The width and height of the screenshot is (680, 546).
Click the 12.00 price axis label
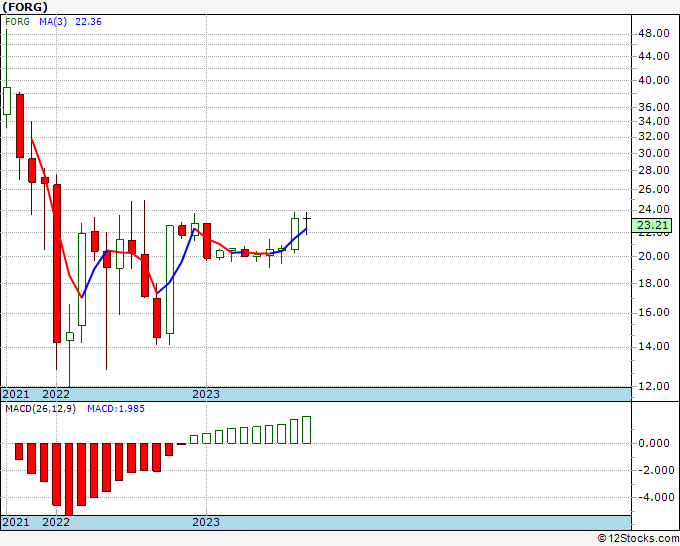tap(654, 386)
